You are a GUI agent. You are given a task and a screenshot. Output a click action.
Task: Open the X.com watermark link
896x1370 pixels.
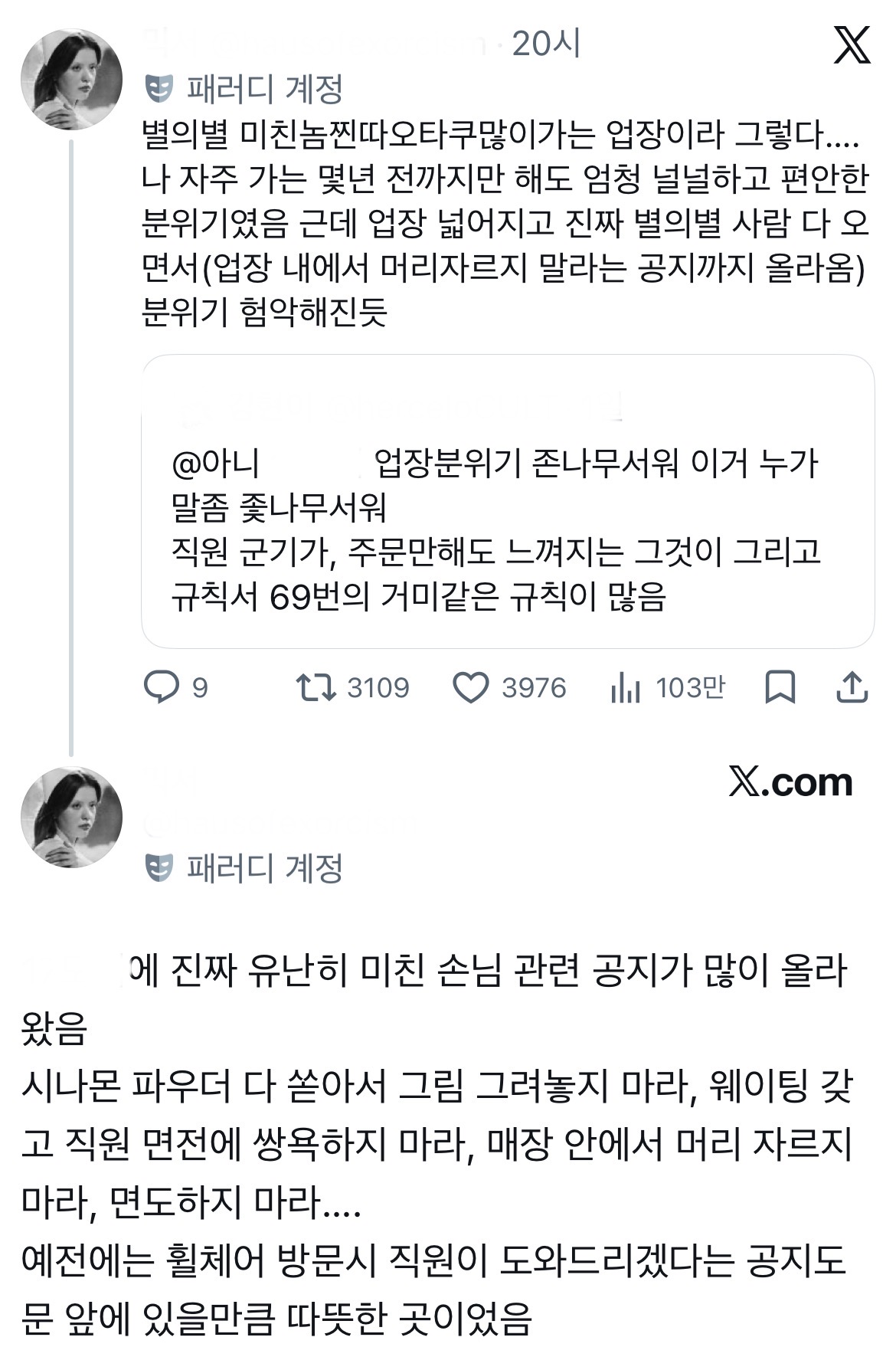click(x=790, y=782)
